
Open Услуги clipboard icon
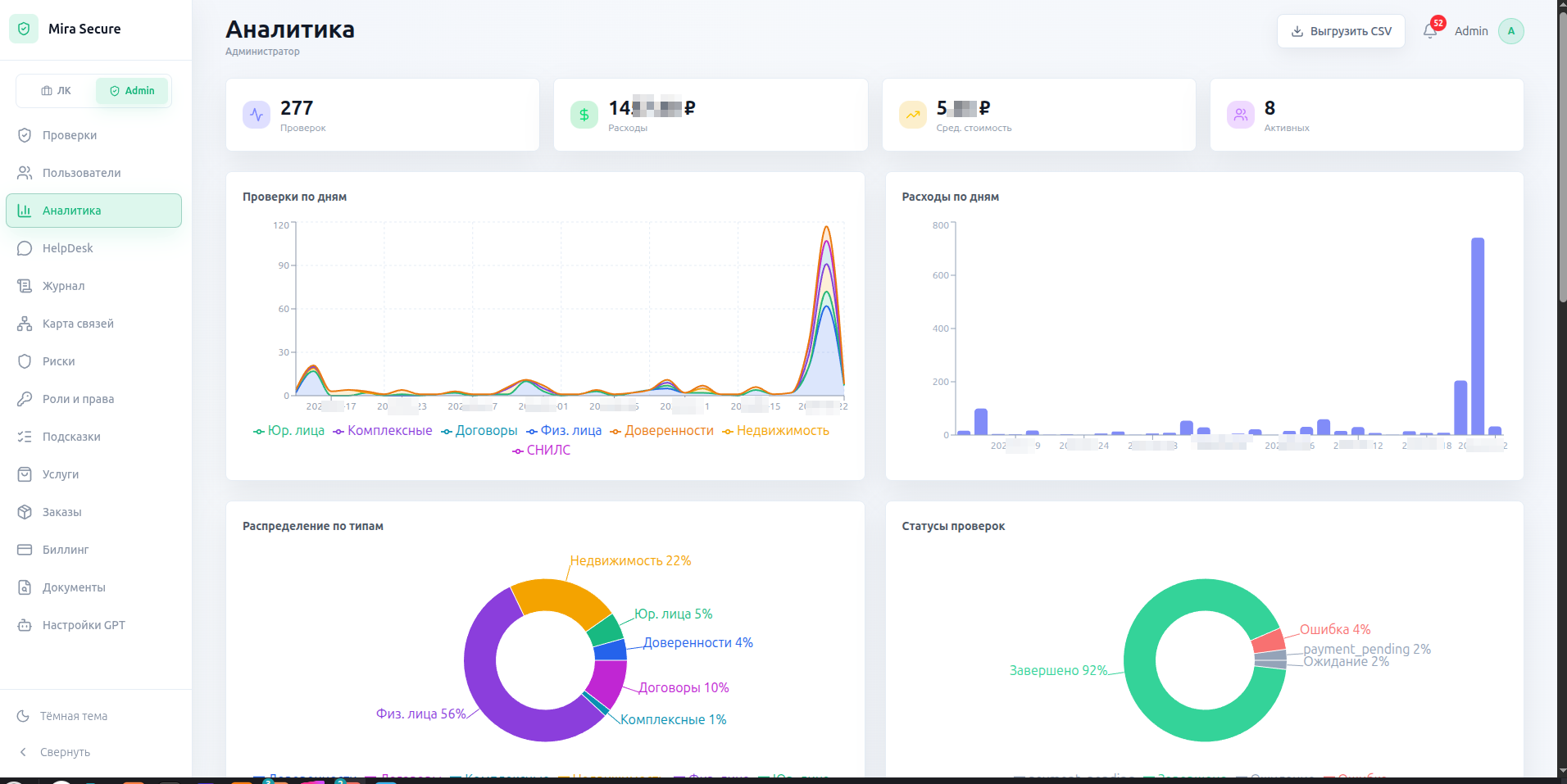tap(25, 474)
